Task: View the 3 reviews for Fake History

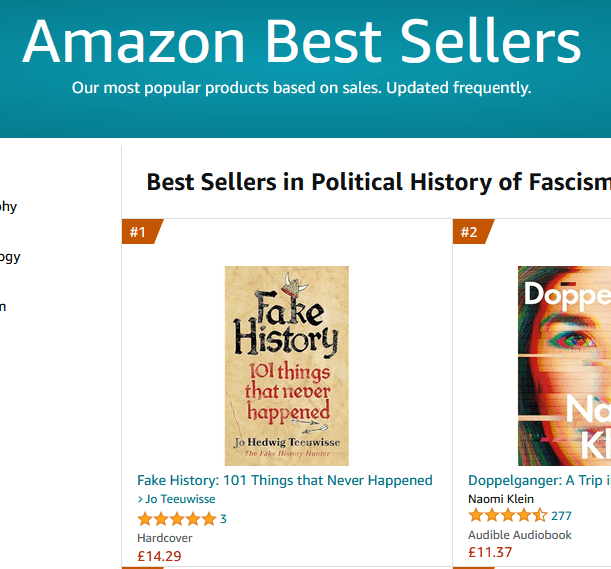Action: pyautogui.click(x=223, y=519)
